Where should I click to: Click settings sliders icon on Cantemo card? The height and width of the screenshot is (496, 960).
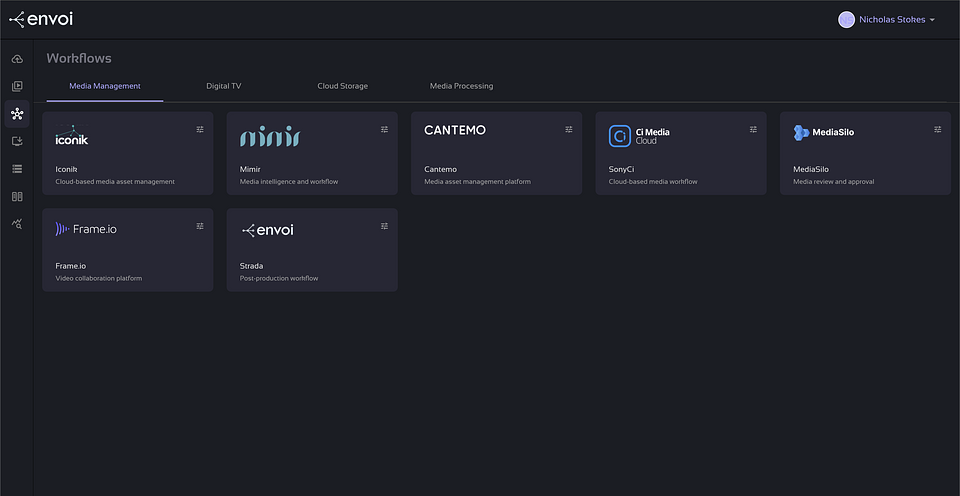[x=569, y=129]
